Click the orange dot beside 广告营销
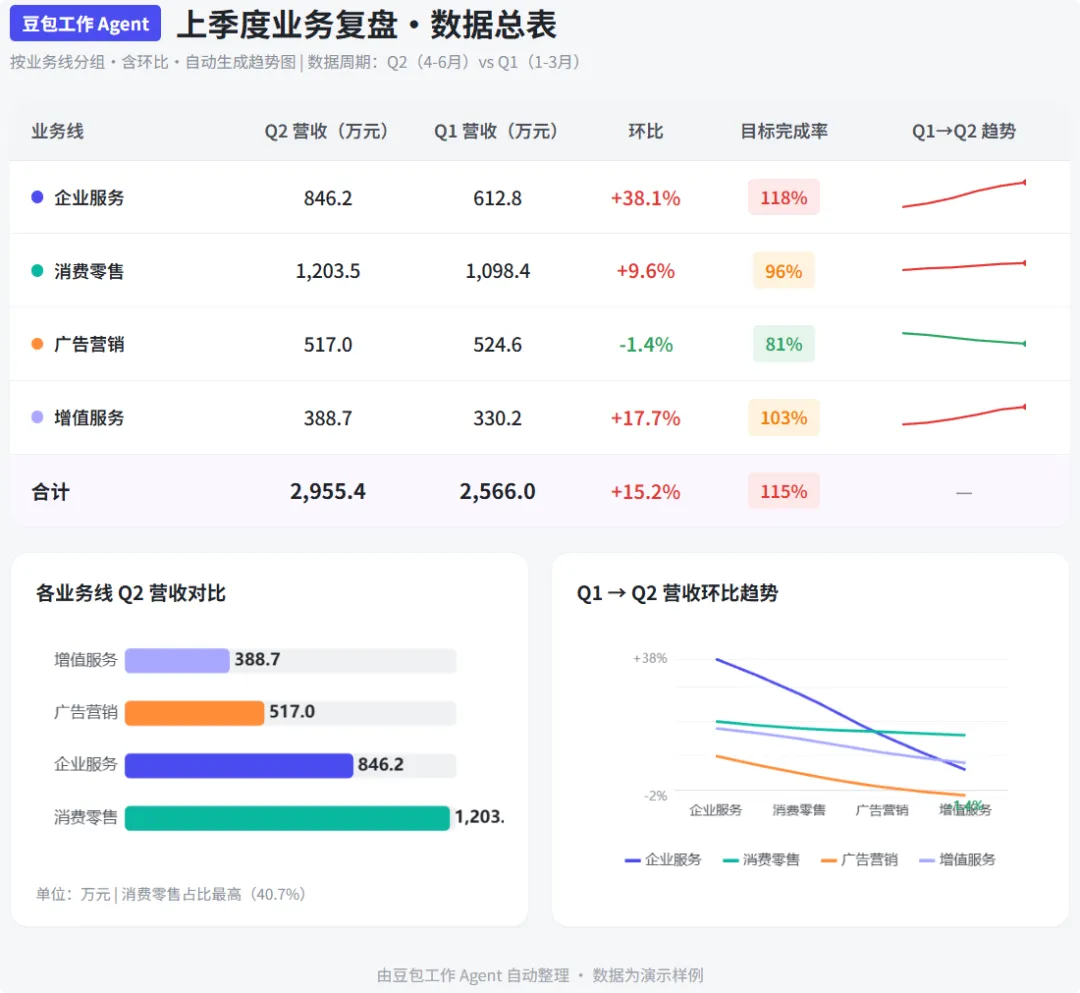Viewport: 1080px width, 993px height. 38,344
